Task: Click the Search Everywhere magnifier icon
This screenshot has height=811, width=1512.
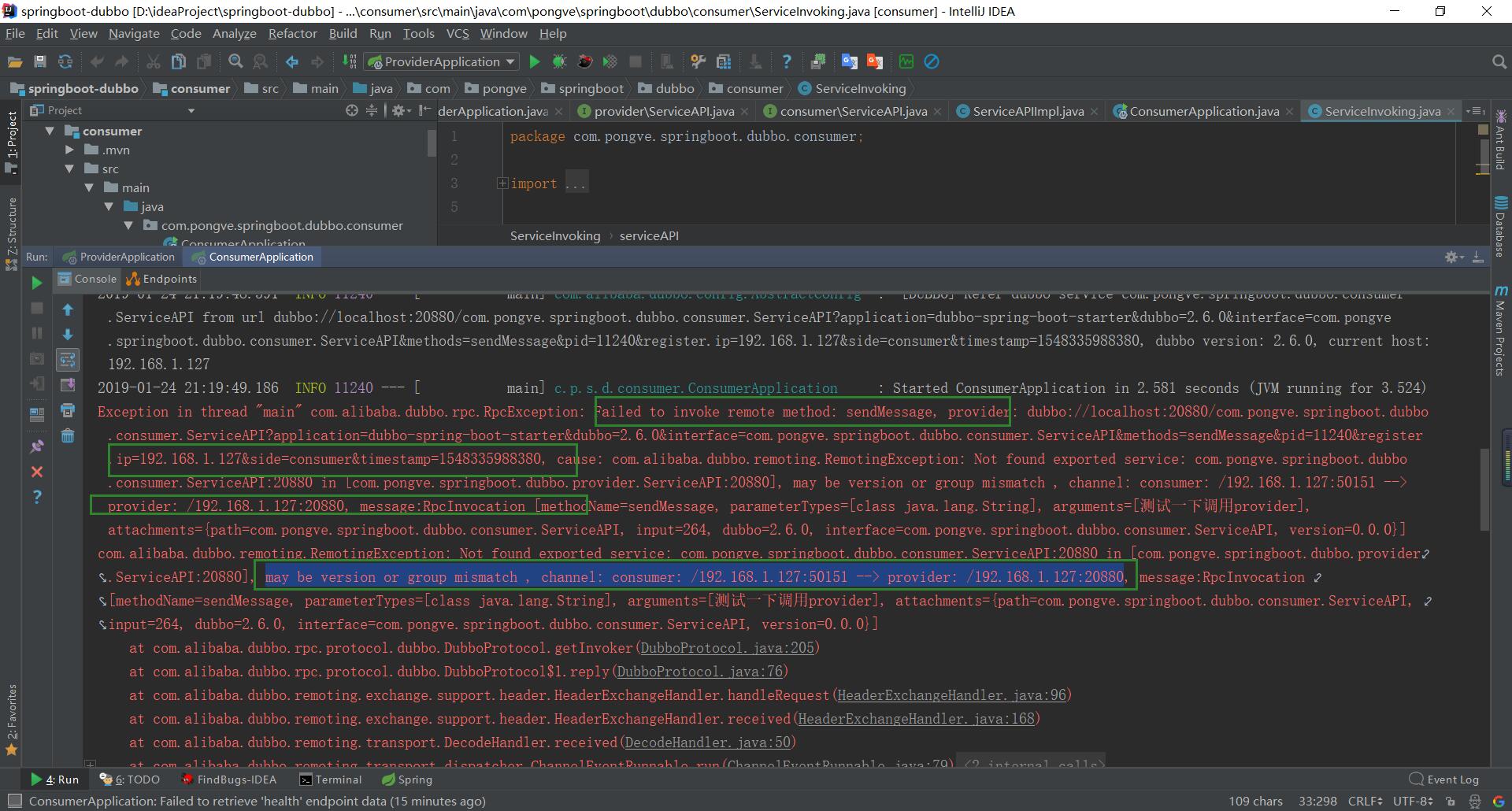Action: pos(1499,61)
